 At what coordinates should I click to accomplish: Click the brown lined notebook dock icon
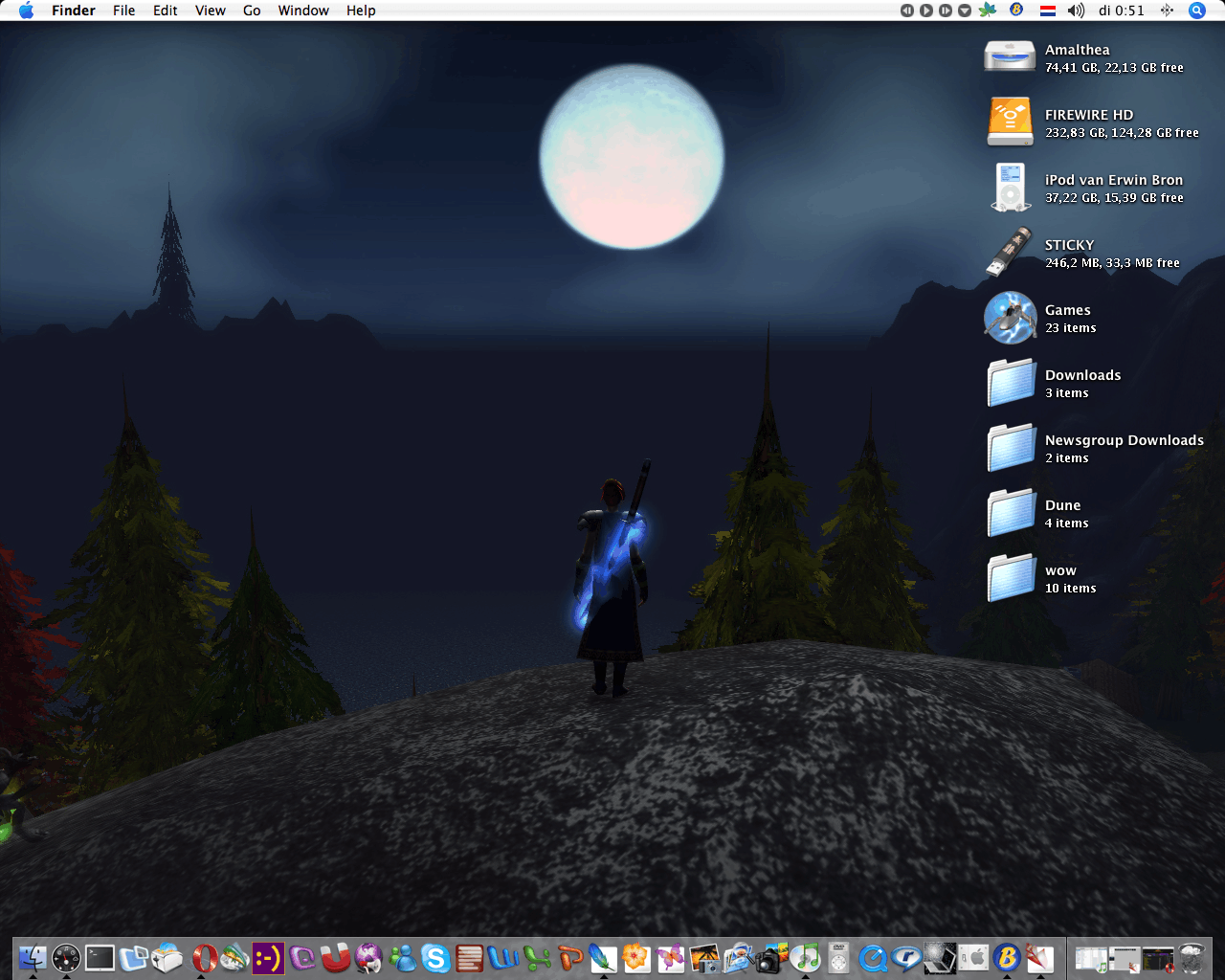click(469, 957)
